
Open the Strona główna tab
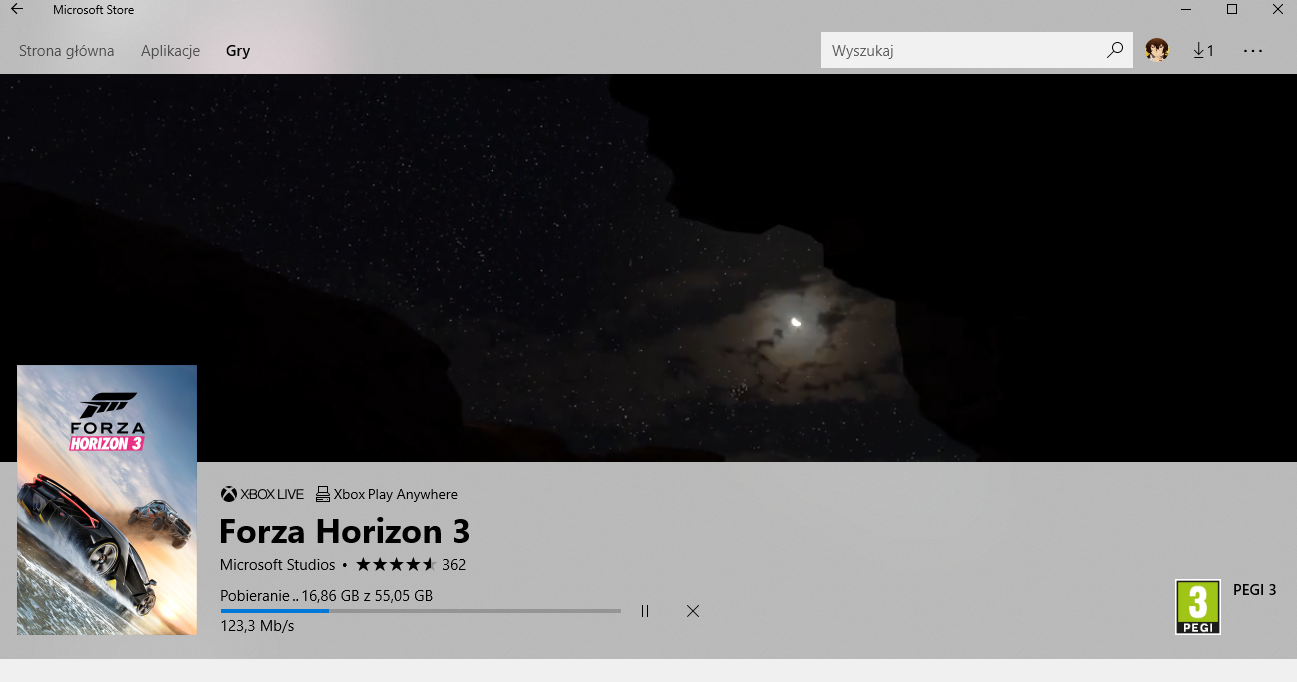pos(67,50)
